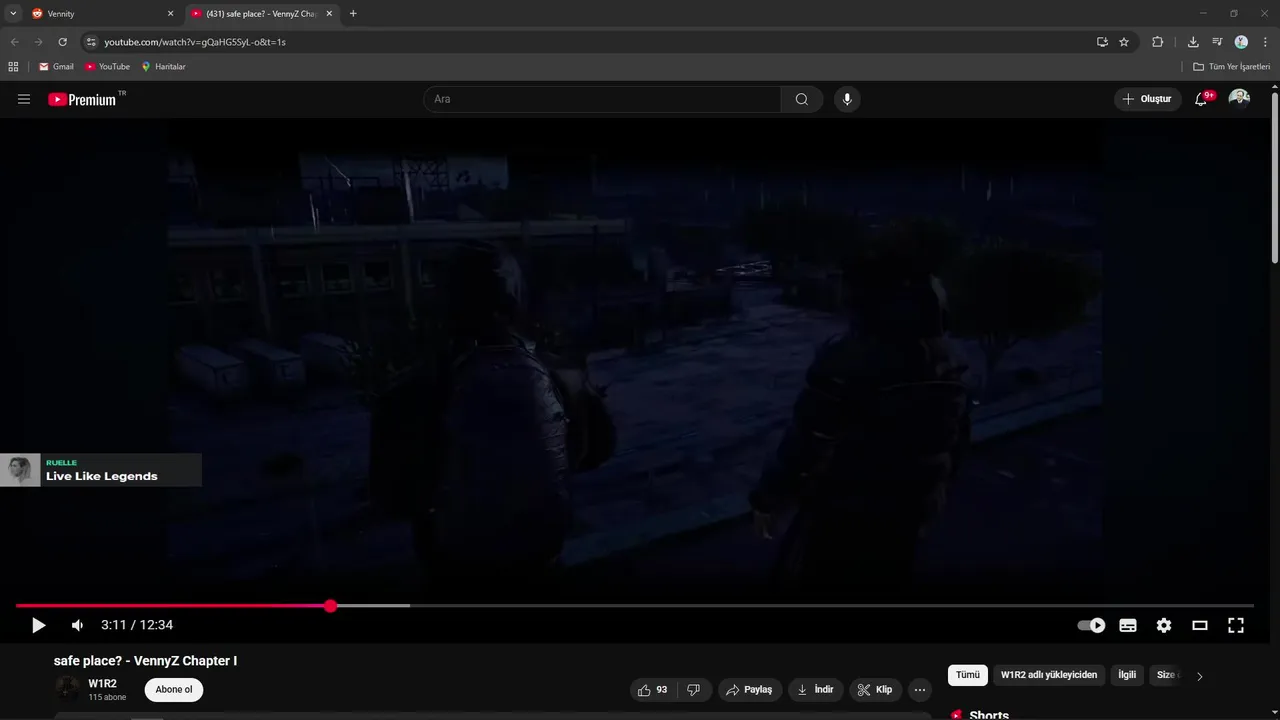The width and height of the screenshot is (1280, 720).
Task: Close the Vennity tab
Action: tap(170, 14)
